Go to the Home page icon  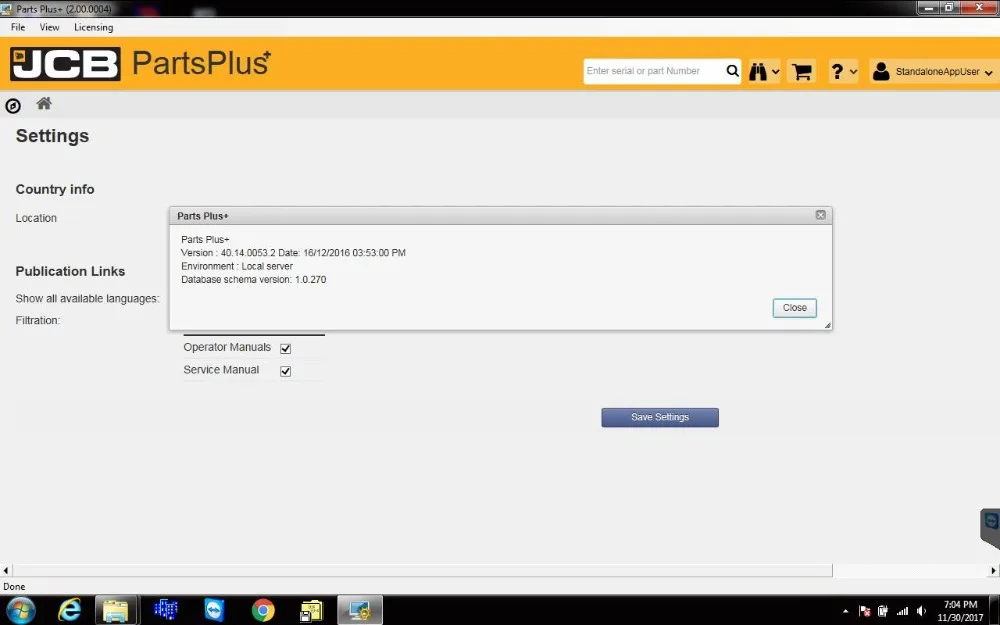(x=43, y=103)
